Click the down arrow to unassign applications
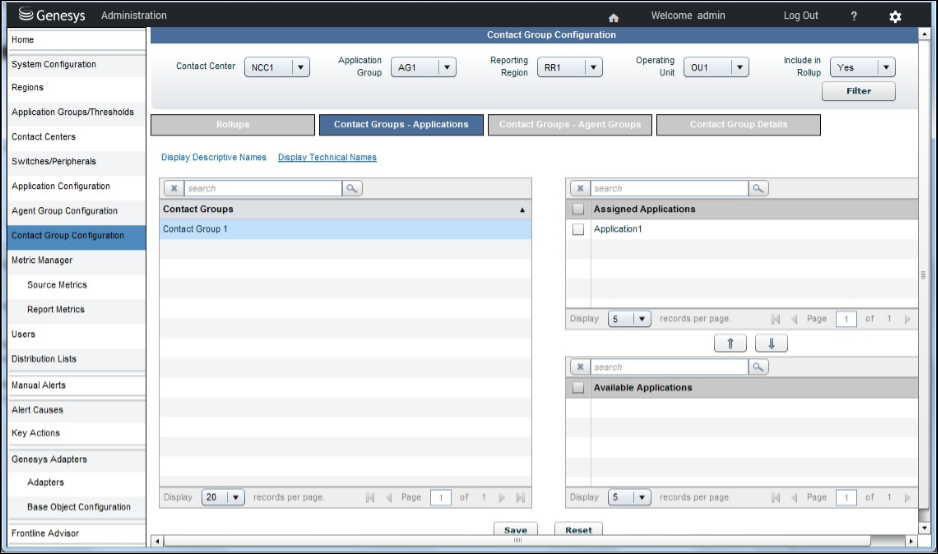 (x=771, y=343)
